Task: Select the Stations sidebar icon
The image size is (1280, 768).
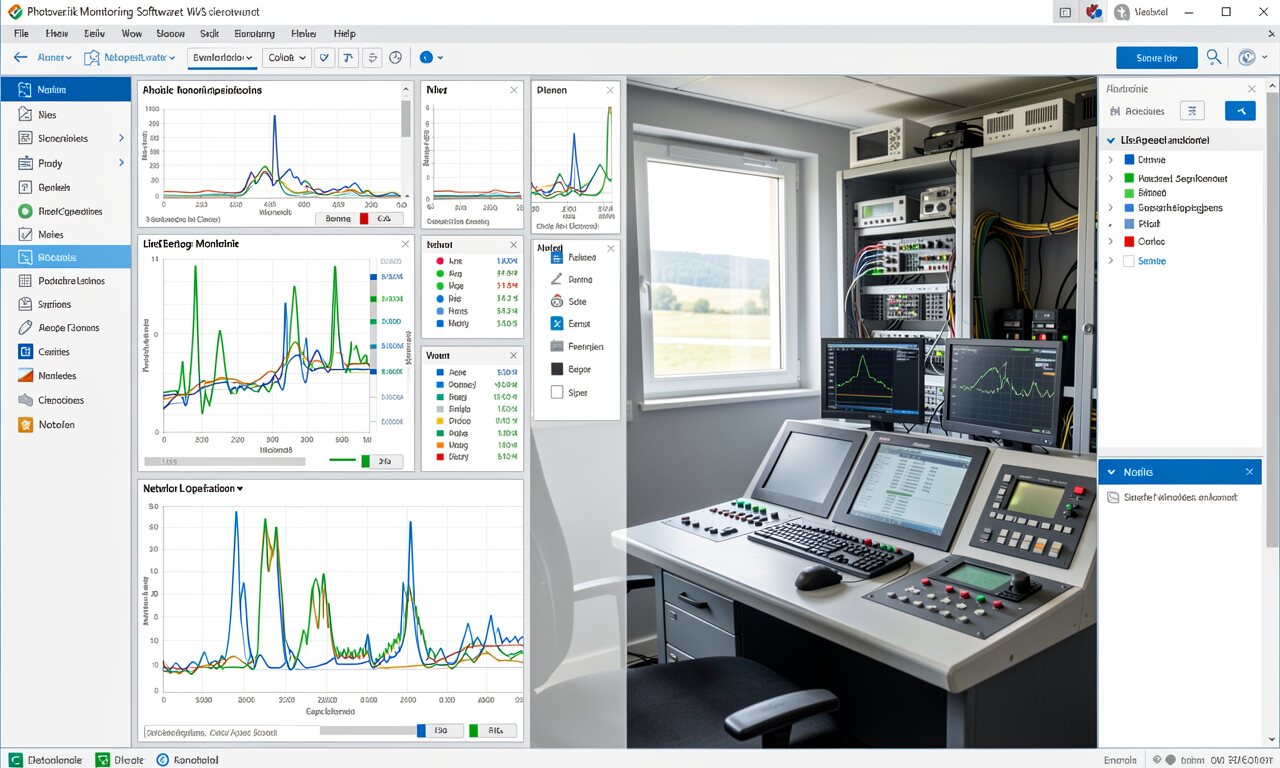Action: point(25,304)
